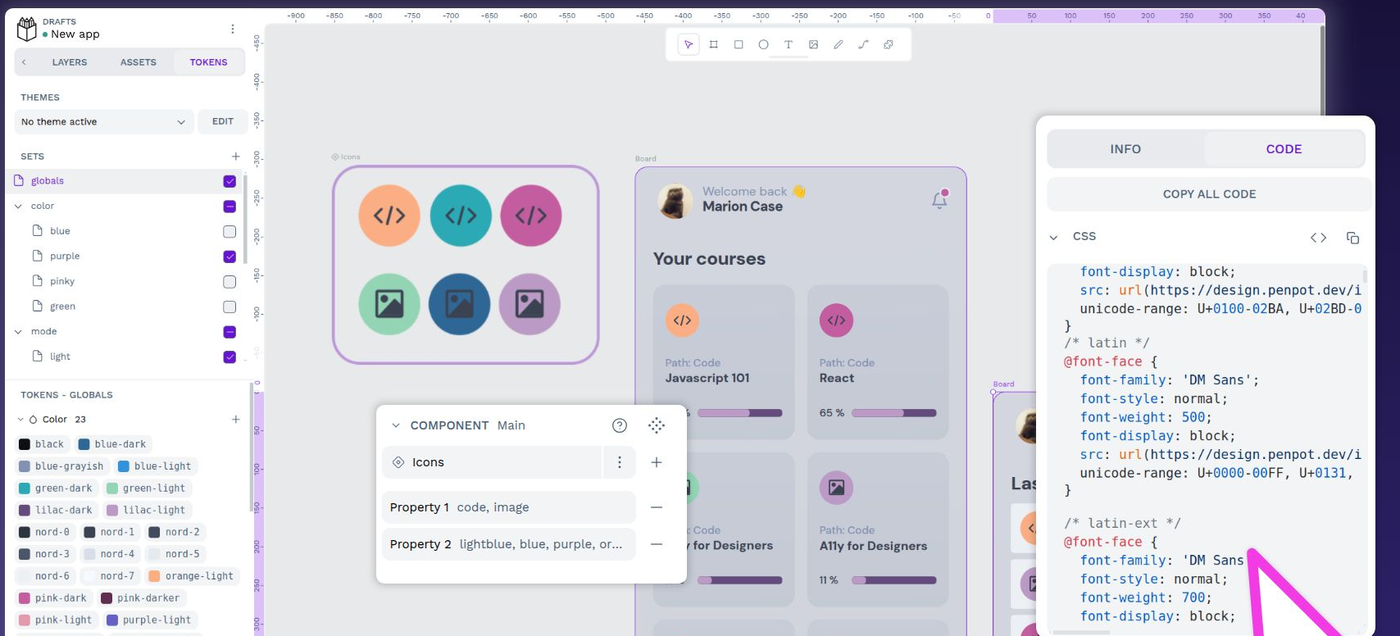This screenshot has width=1400, height=636.
Task: Collapse the COMPONENT panel section
Action: pos(396,425)
